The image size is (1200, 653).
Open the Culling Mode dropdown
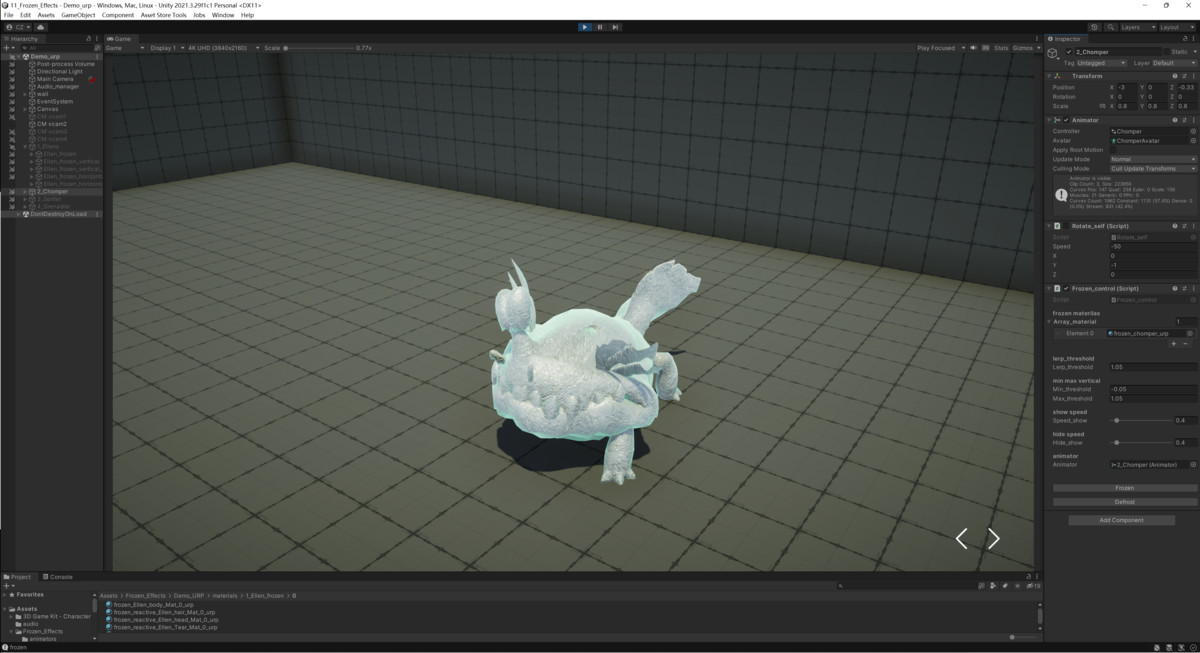tap(1152, 169)
